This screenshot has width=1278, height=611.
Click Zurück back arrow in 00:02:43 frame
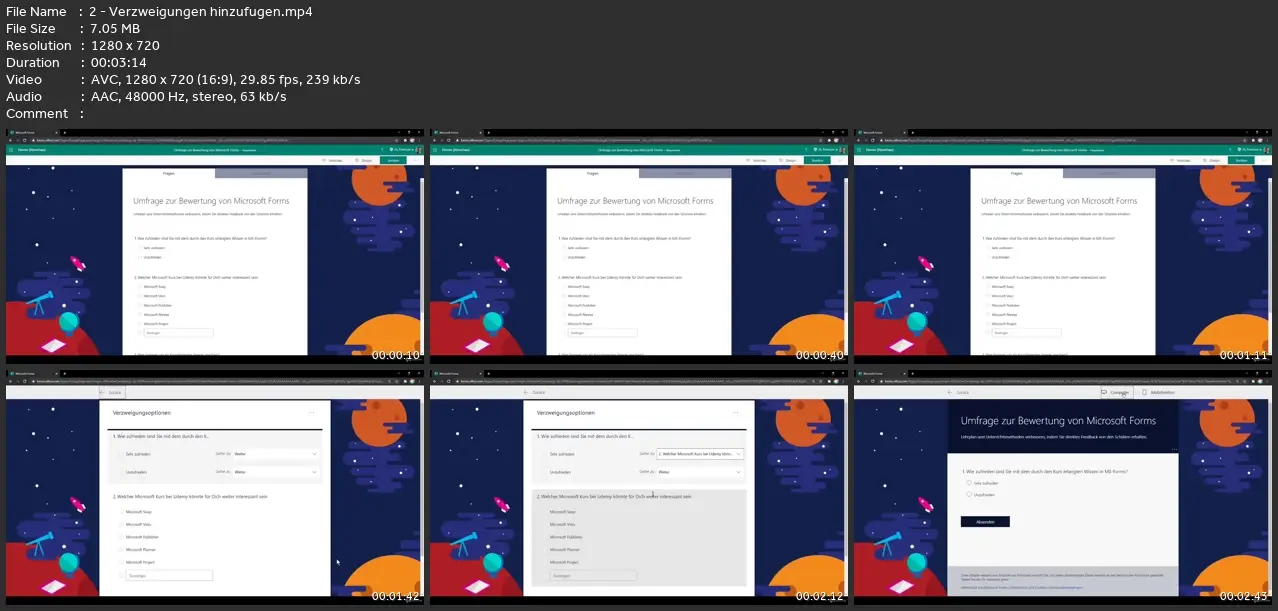pos(950,392)
